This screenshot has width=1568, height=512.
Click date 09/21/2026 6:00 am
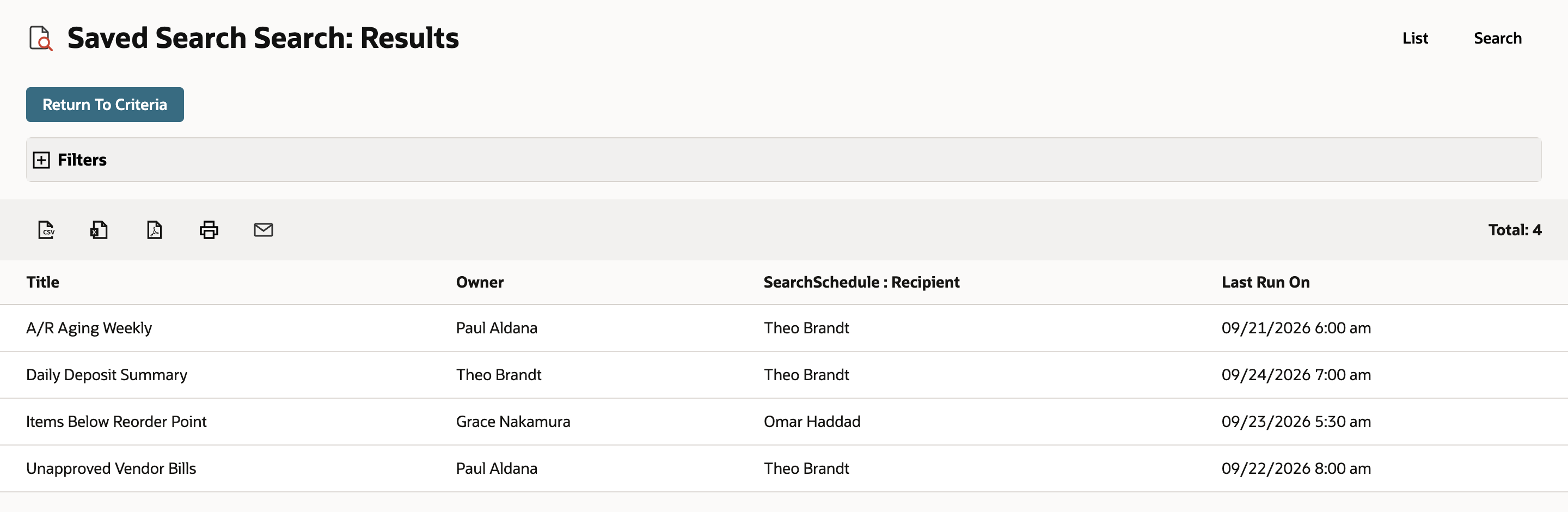pyautogui.click(x=1296, y=328)
